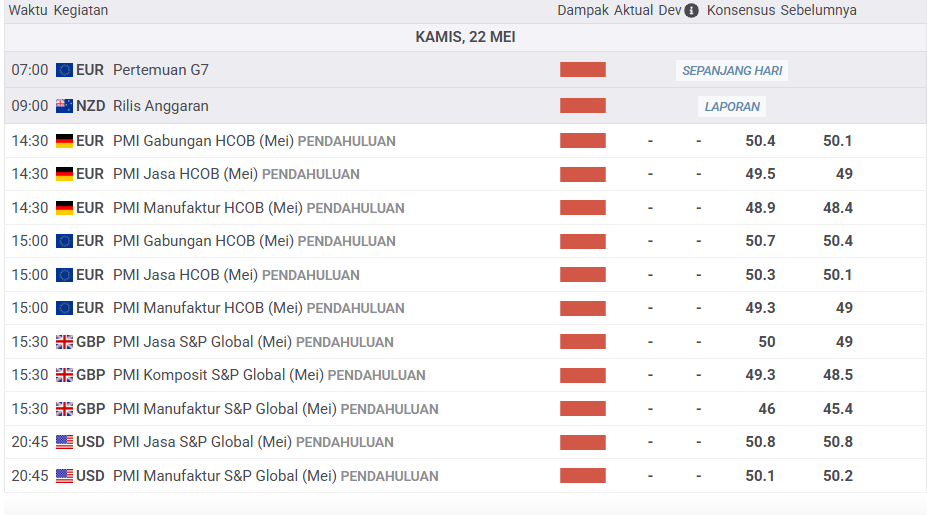Click the KAMIS, 22 MEI date header
Image resolution: width=927 pixels, height=515 pixels.
pyautogui.click(x=465, y=37)
